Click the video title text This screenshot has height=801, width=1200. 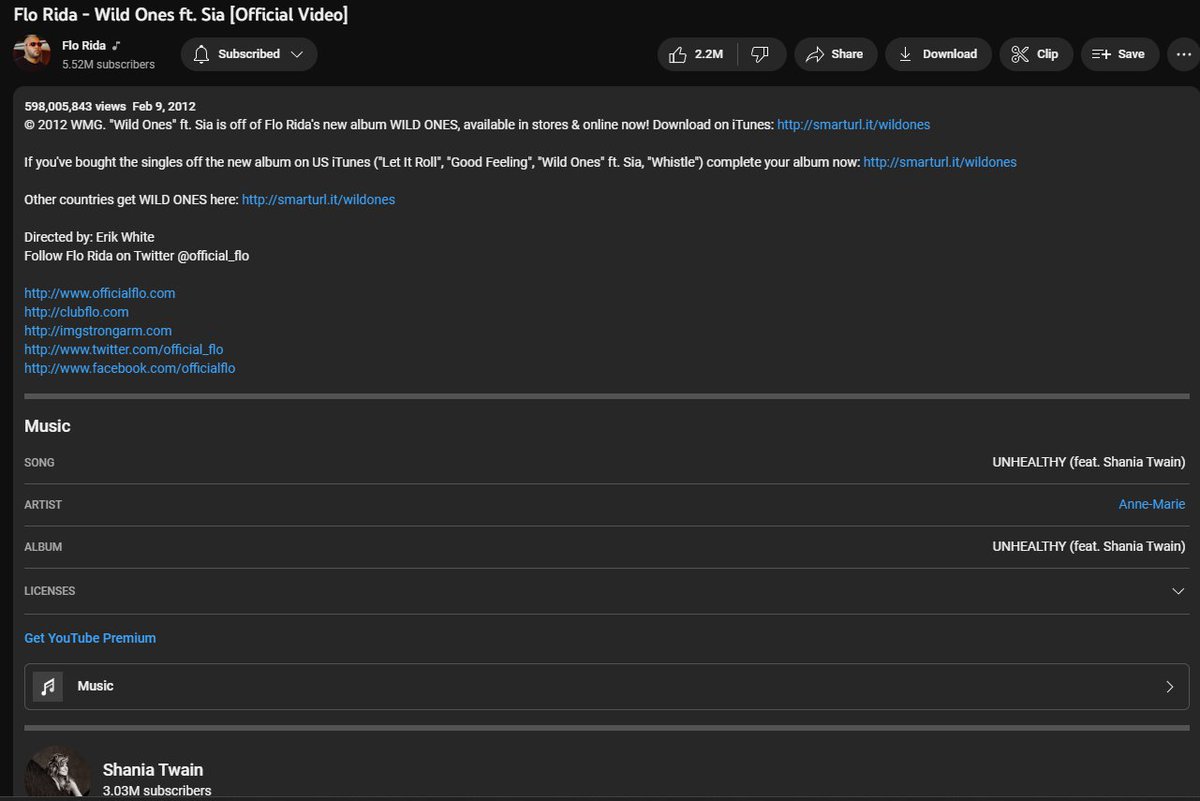pos(181,15)
